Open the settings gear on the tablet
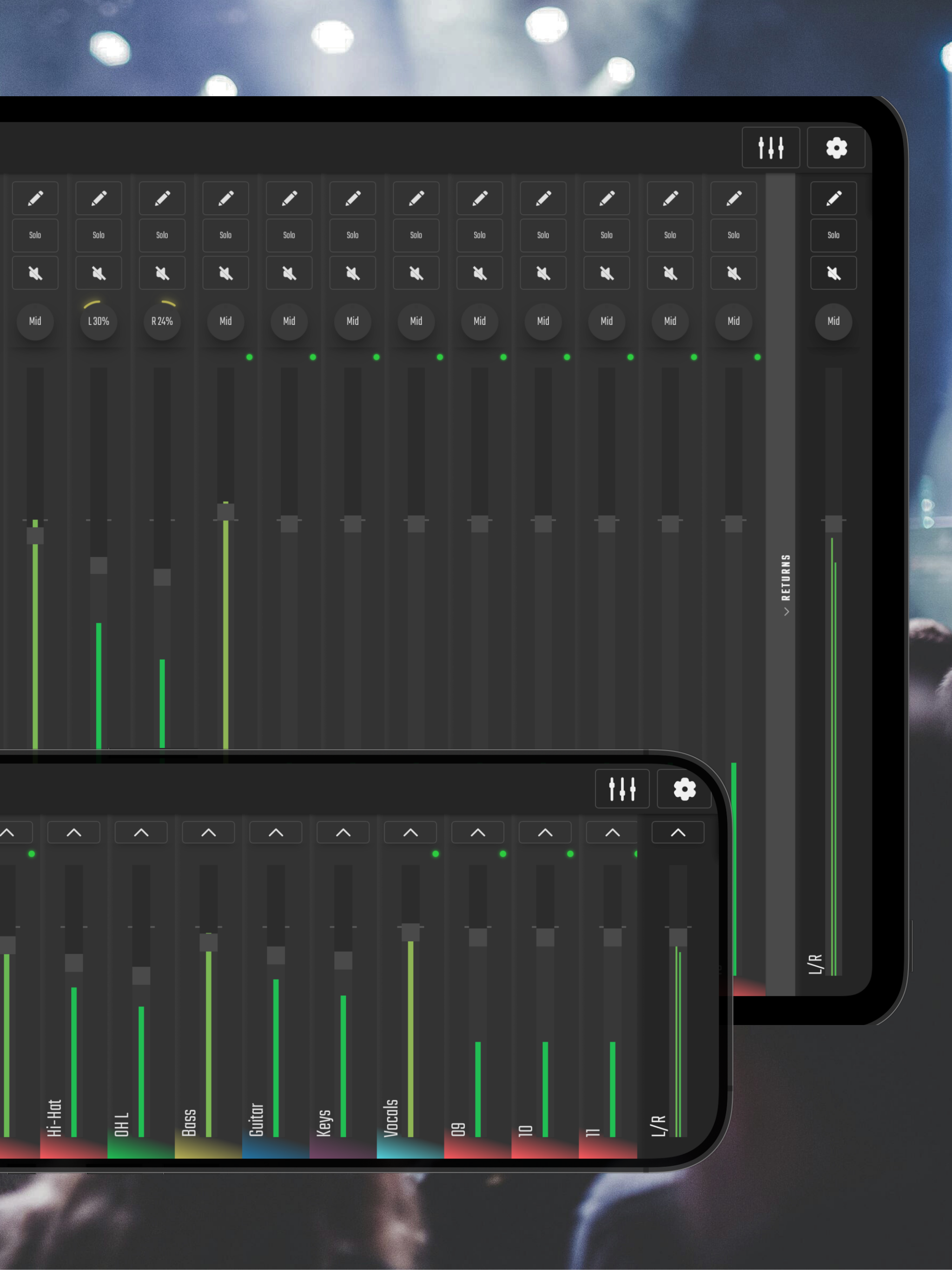The image size is (952, 1270). (836, 147)
